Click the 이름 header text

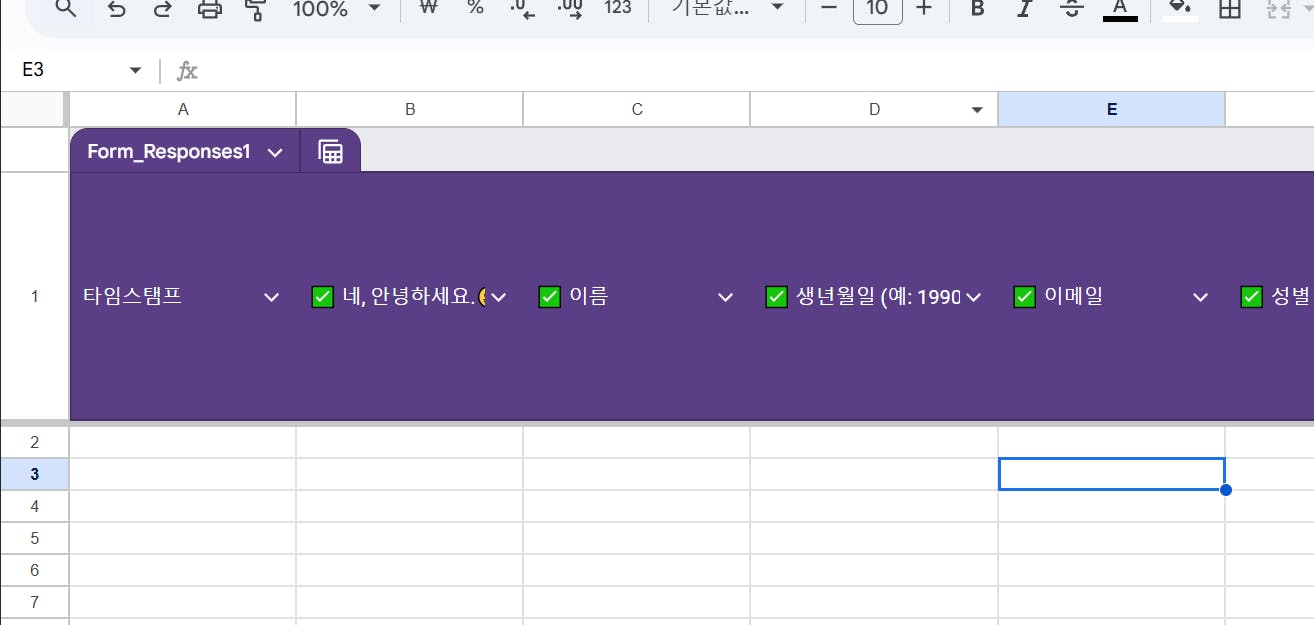(588, 296)
